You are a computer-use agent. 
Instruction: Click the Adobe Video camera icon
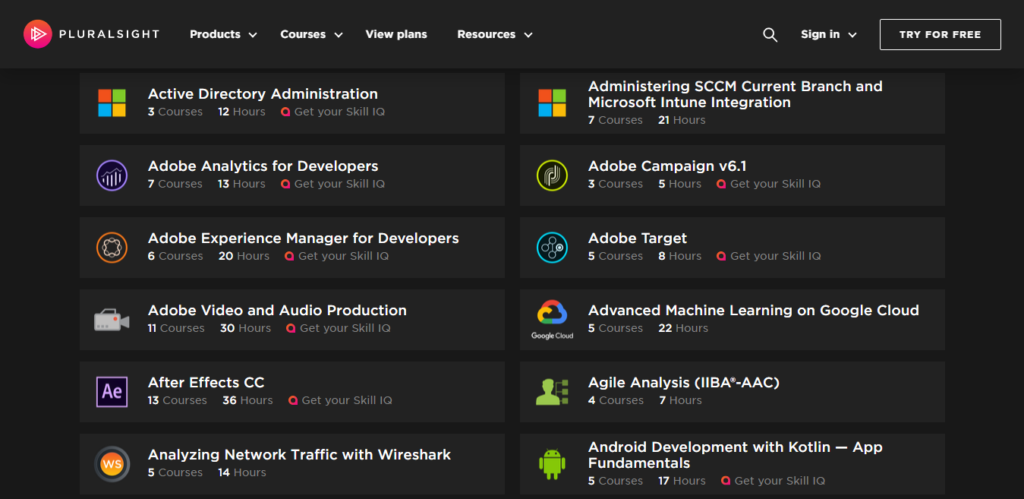(112, 320)
